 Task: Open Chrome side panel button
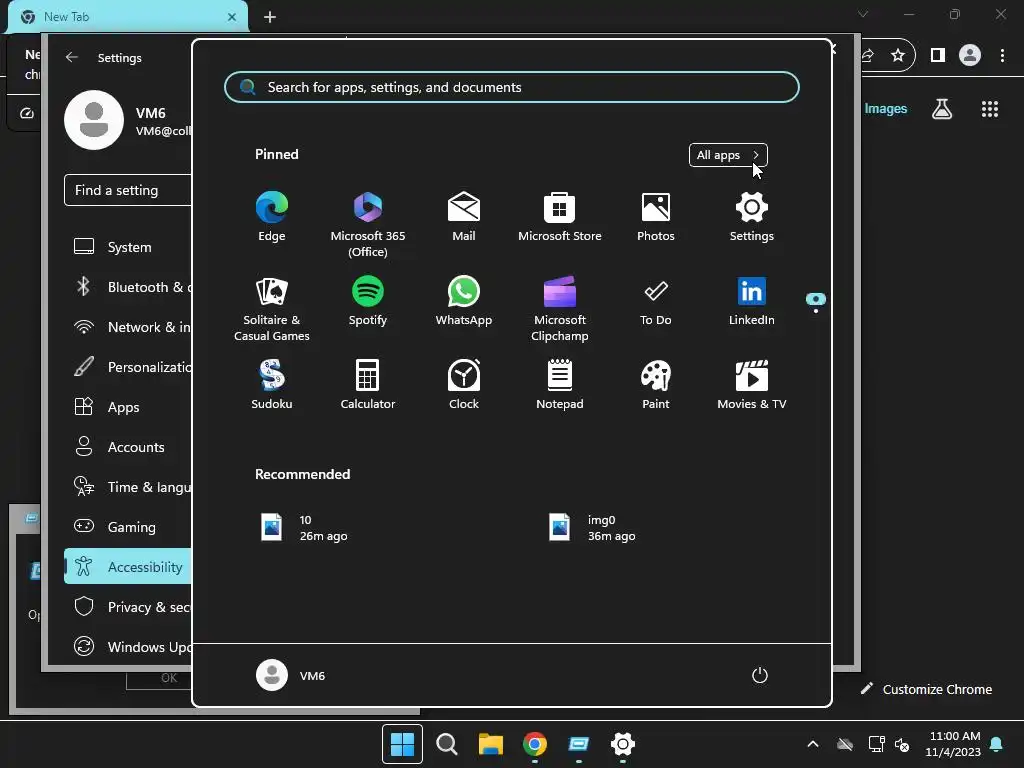[938, 56]
